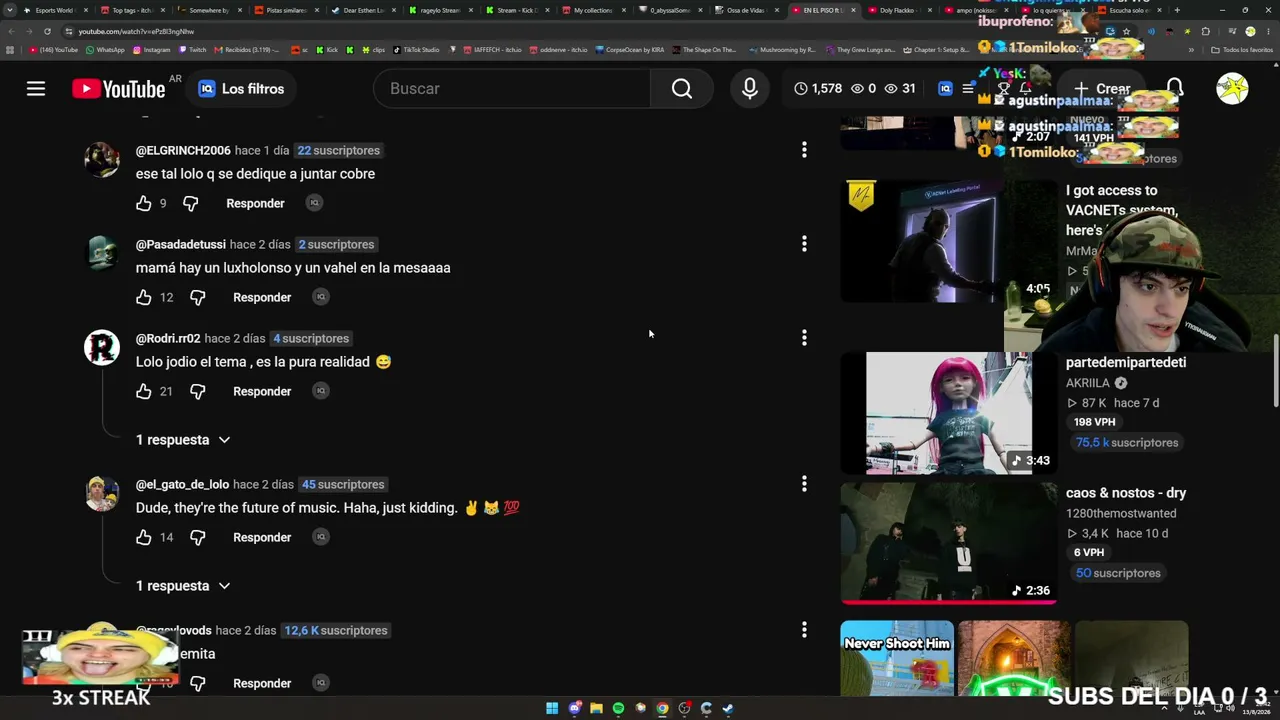Open the YouTube guide hamburger menu
The height and width of the screenshot is (720, 1280).
36,89
